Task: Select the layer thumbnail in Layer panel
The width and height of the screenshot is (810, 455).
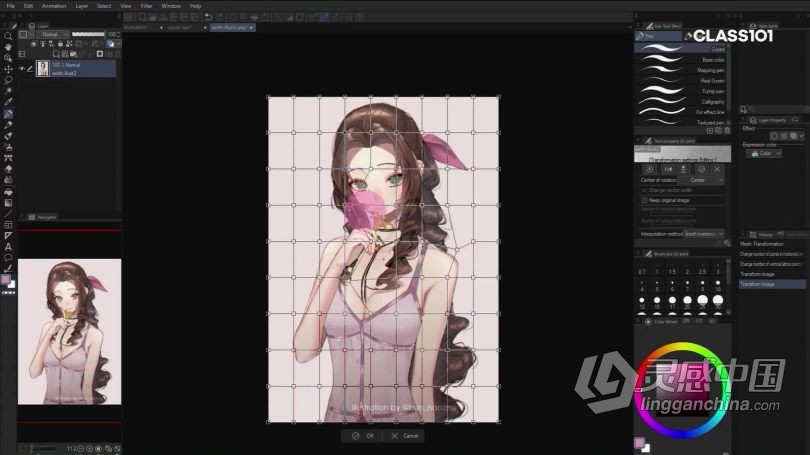Action: tap(42, 68)
